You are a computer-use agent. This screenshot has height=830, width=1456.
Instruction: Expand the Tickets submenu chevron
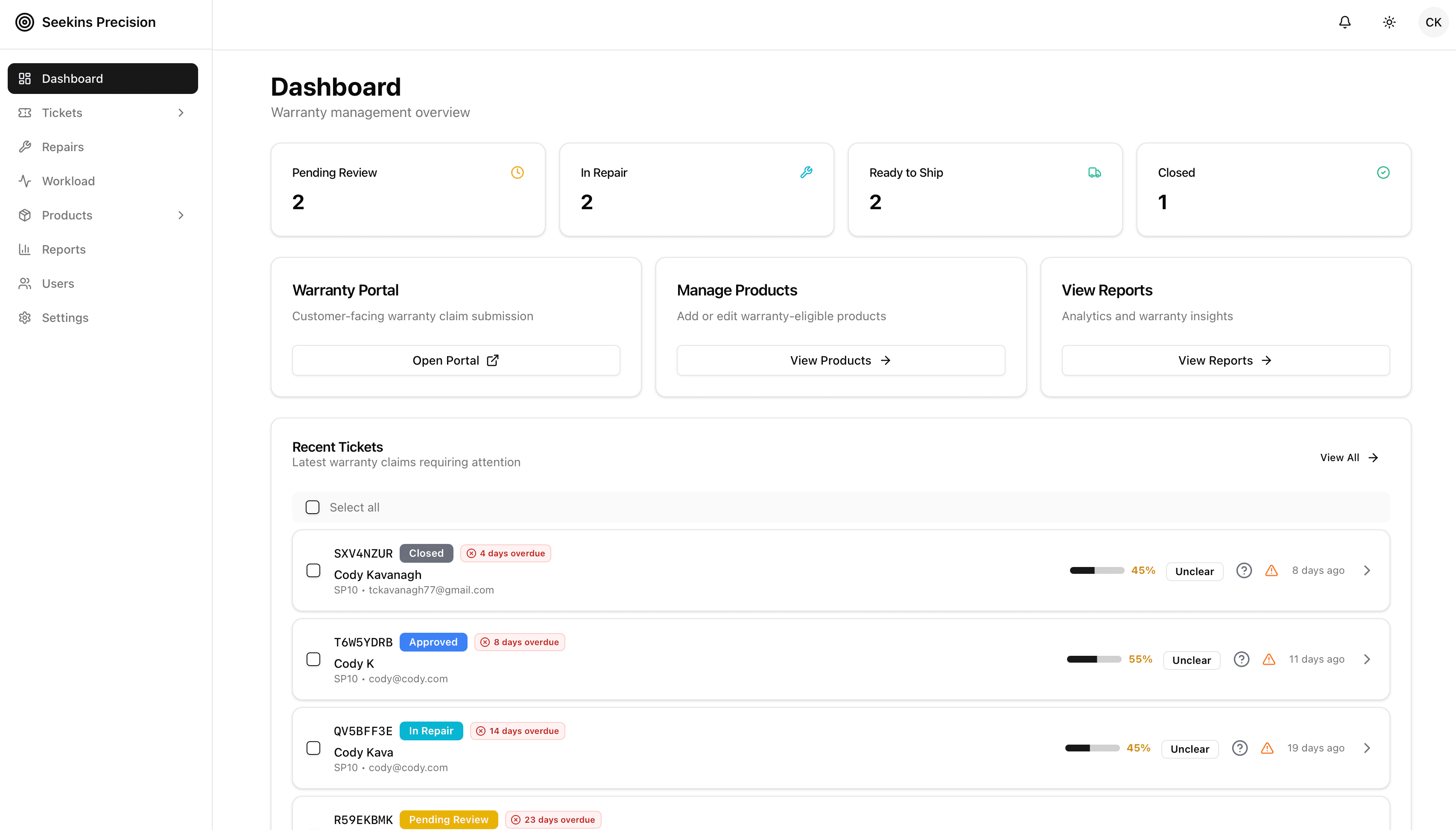point(181,113)
